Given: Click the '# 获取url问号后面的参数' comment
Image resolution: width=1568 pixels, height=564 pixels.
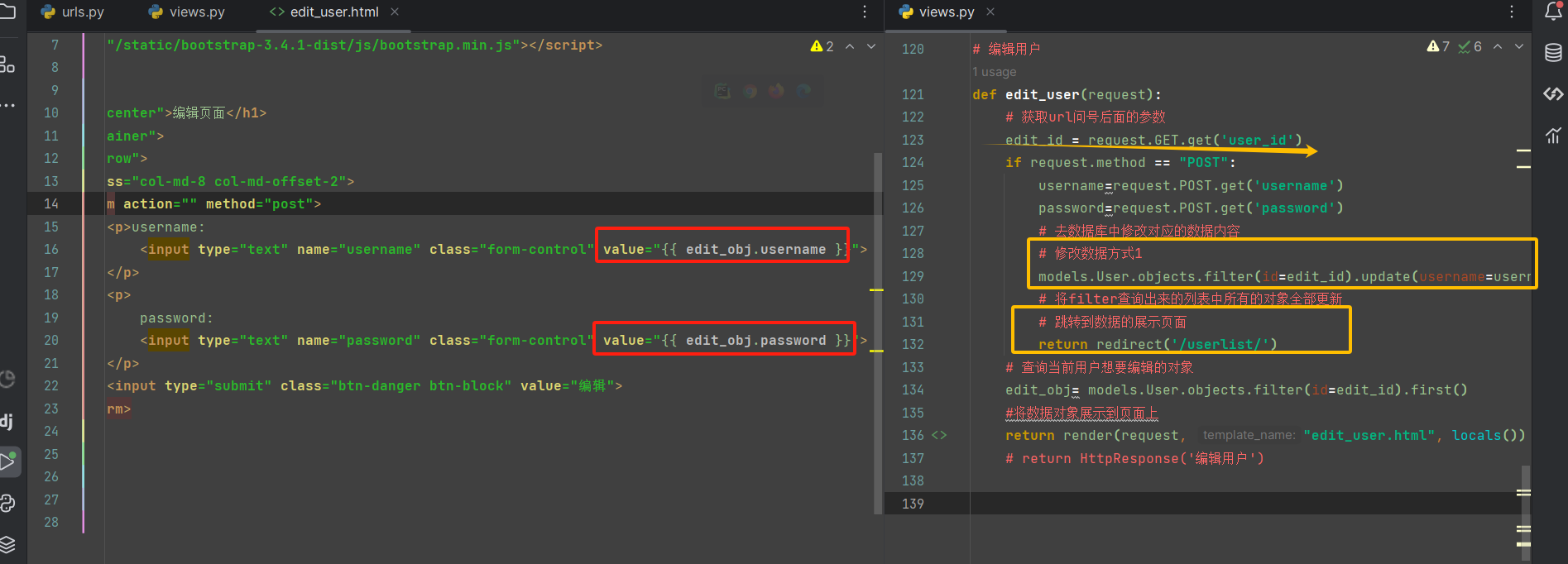Looking at the screenshot, I should pyautogui.click(x=1085, y=117).
